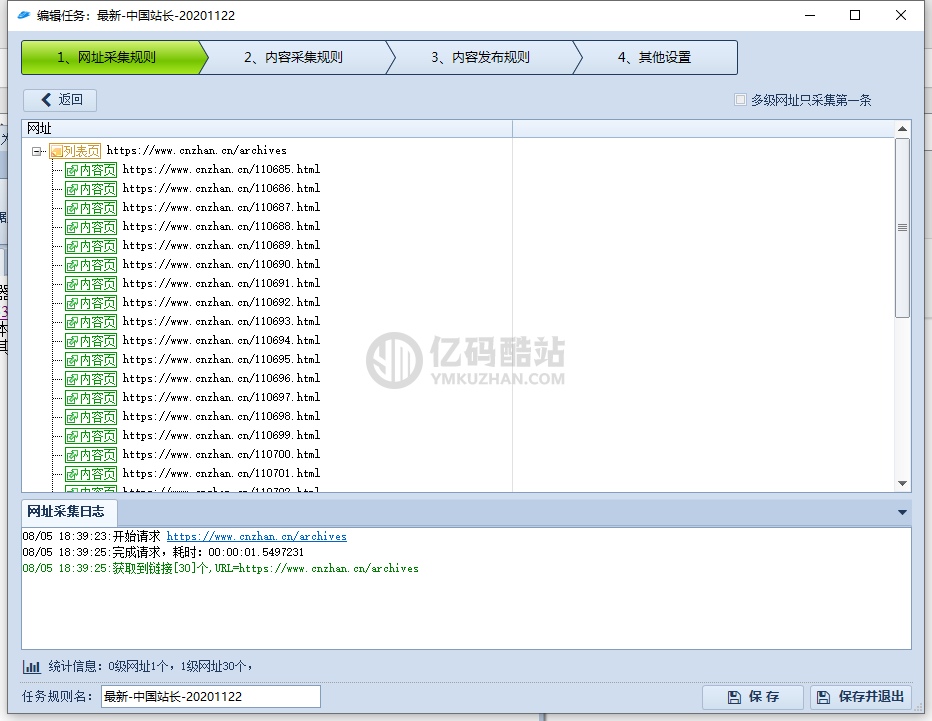Focus the 任务规则名 input field

pyautogui.click(x=210, y=697)
